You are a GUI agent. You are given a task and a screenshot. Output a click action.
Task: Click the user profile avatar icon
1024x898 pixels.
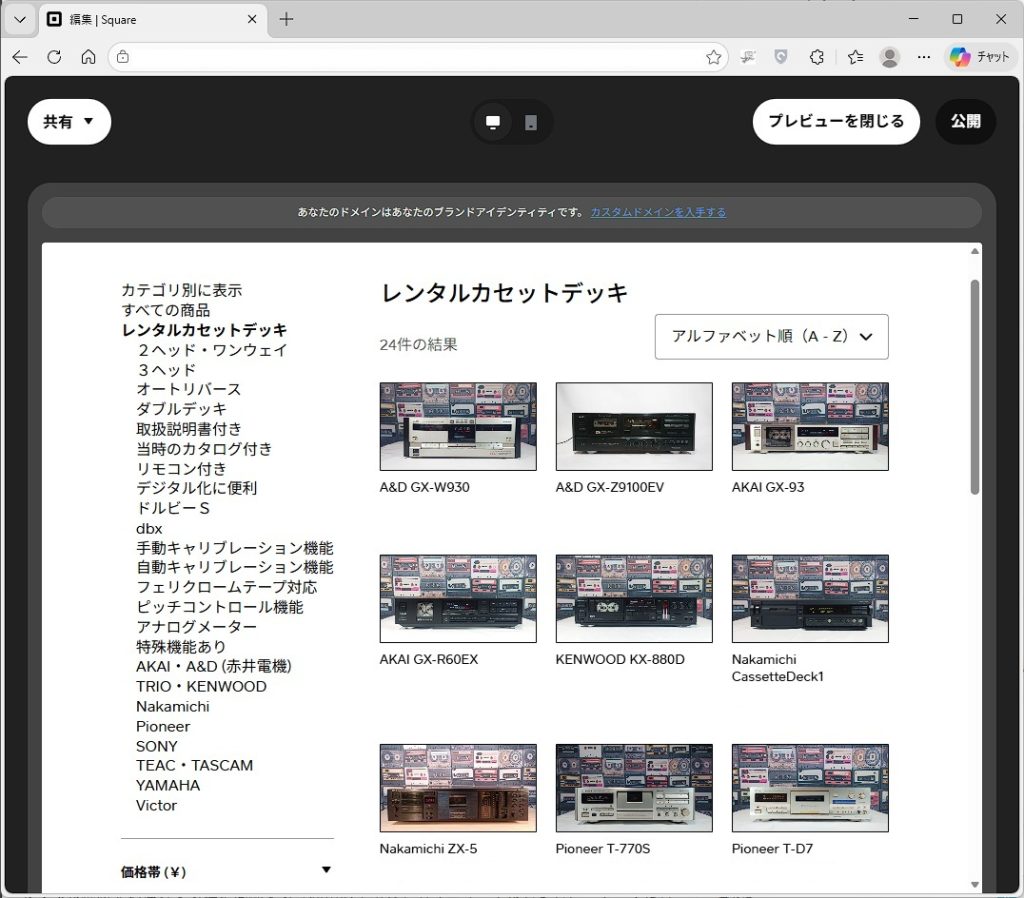[x=889, y=57]
